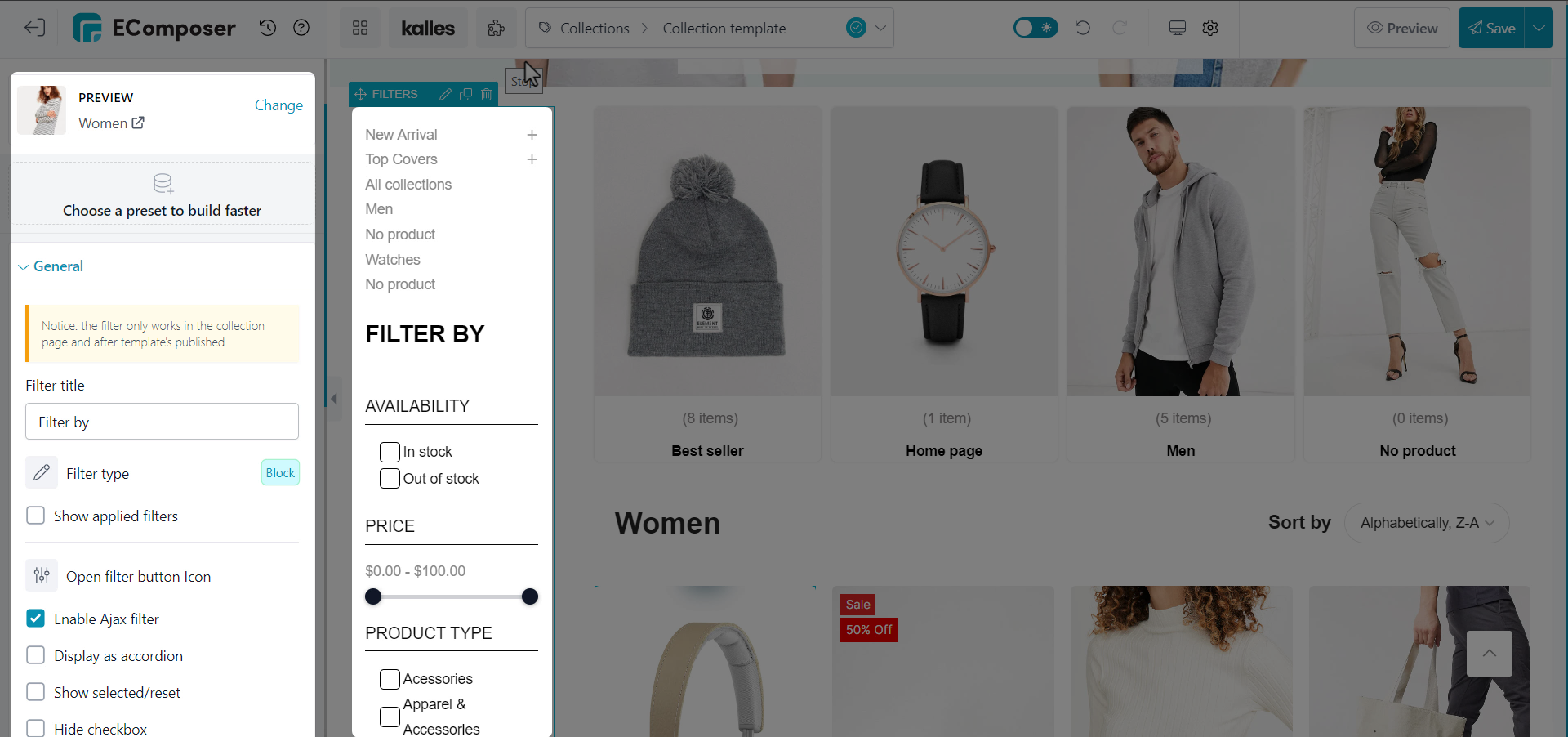Open the Sort by Alphabetically Z-A dropdown
The width and height of the screenshot is (1568, 737).
[x=1426, y=523]
